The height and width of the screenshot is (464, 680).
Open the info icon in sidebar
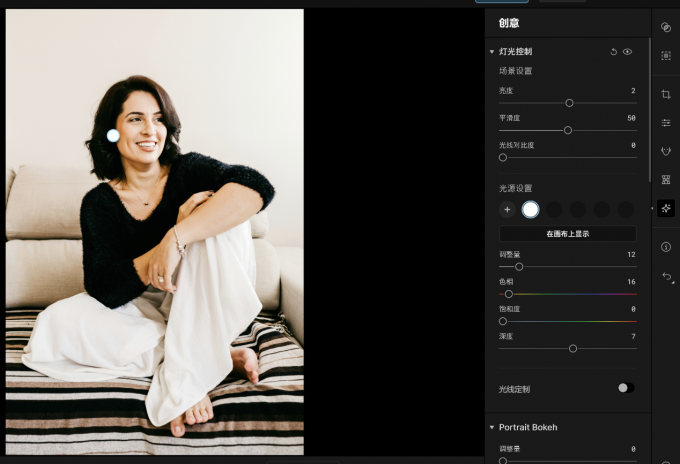[x=666, y=247]
